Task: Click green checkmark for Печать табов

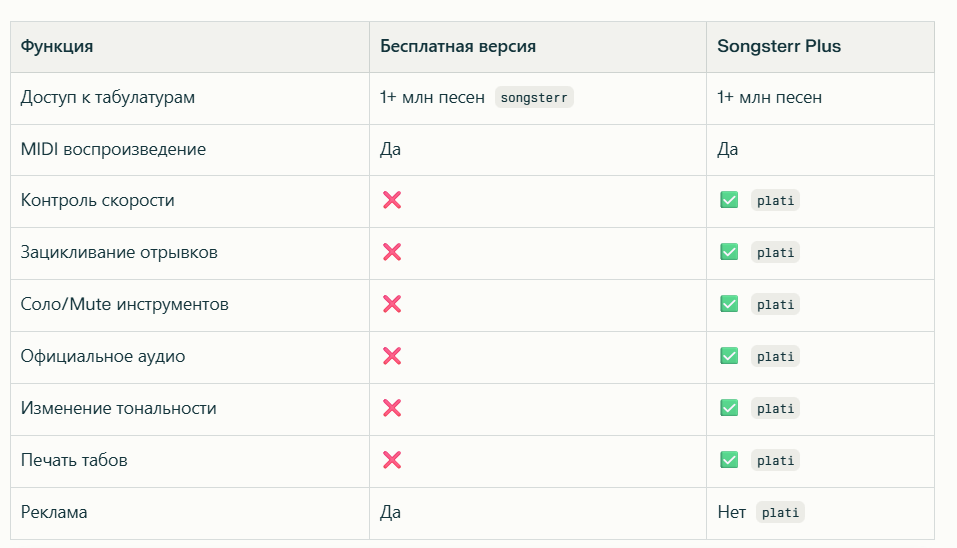Action: tap(729, 460)
